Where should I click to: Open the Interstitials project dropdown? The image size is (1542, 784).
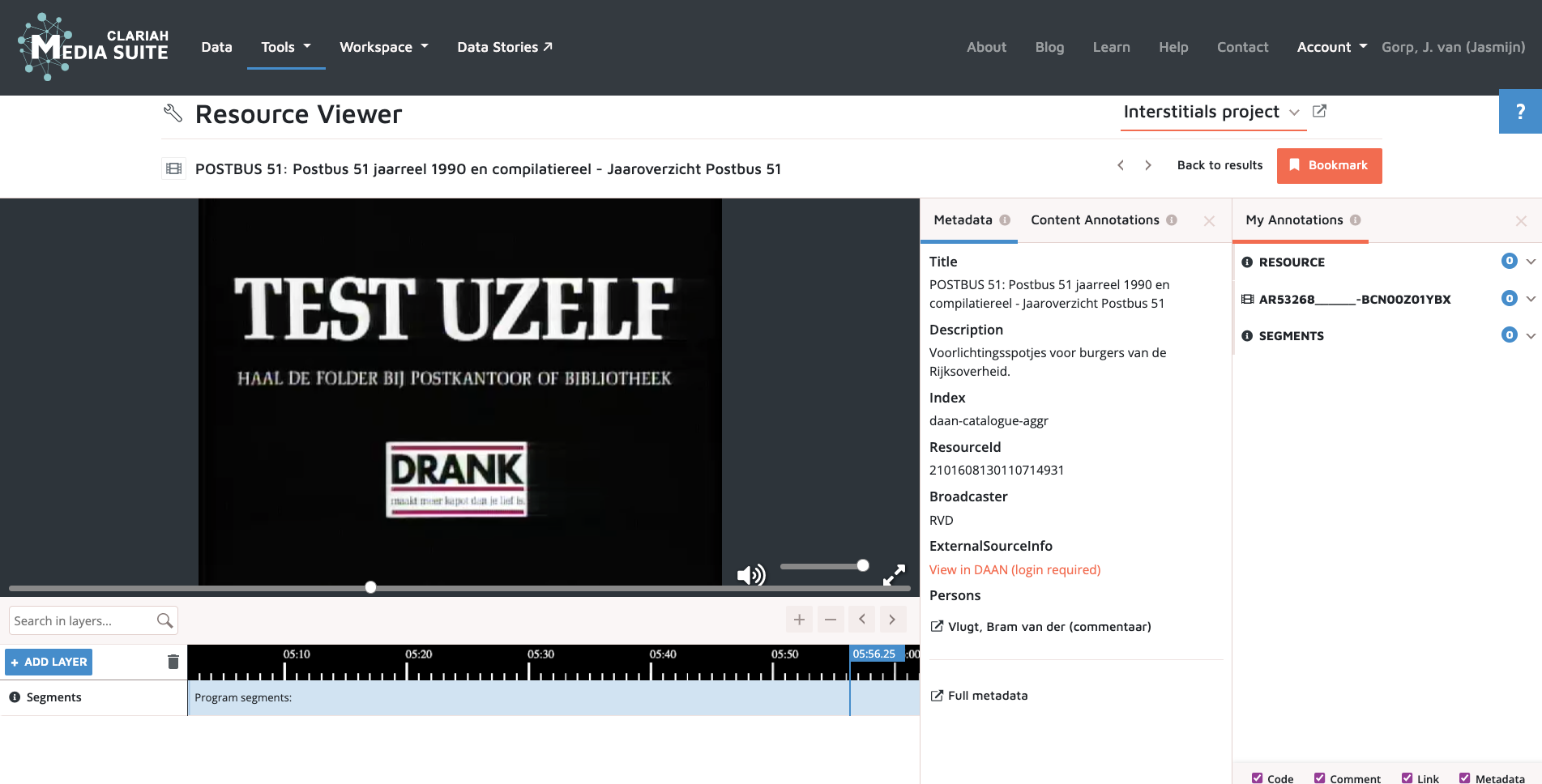pos(1211,112)
